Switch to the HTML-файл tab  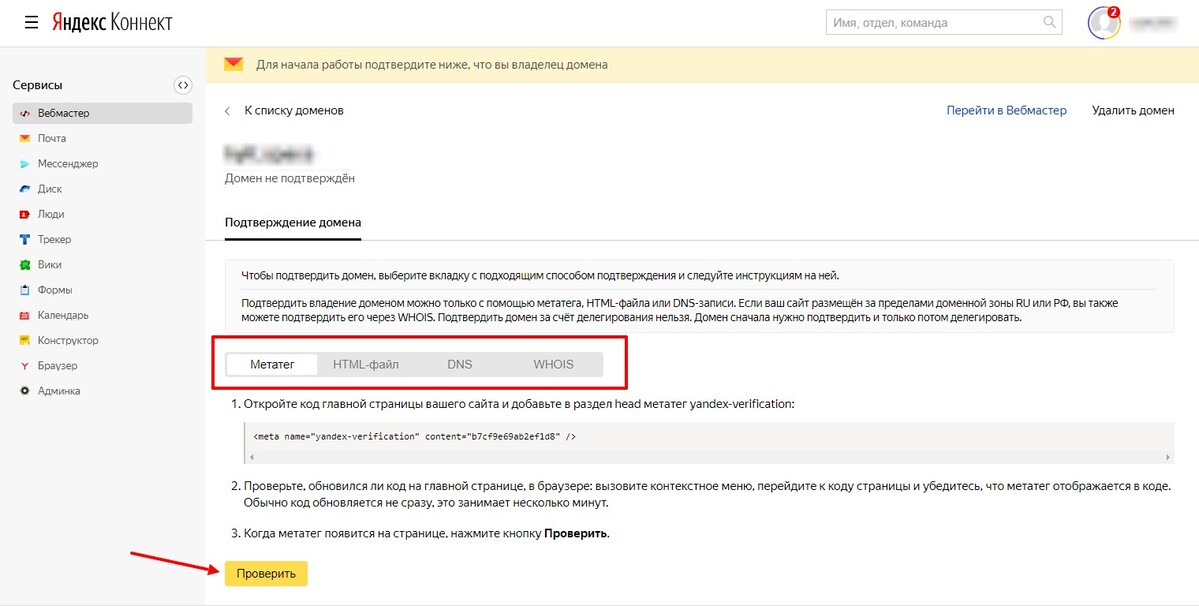[x=366, y=365]
